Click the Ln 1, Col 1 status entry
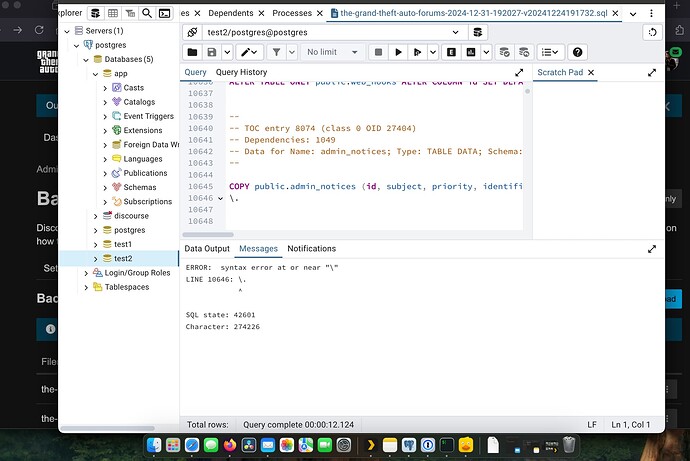 click(x=630, y=424)
